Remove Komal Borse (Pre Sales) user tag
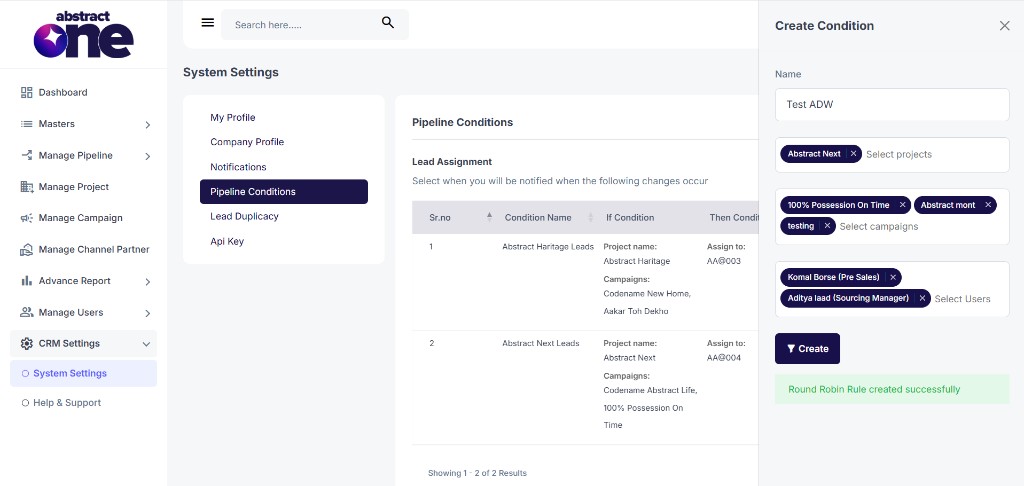 click(x=892, y=278)
